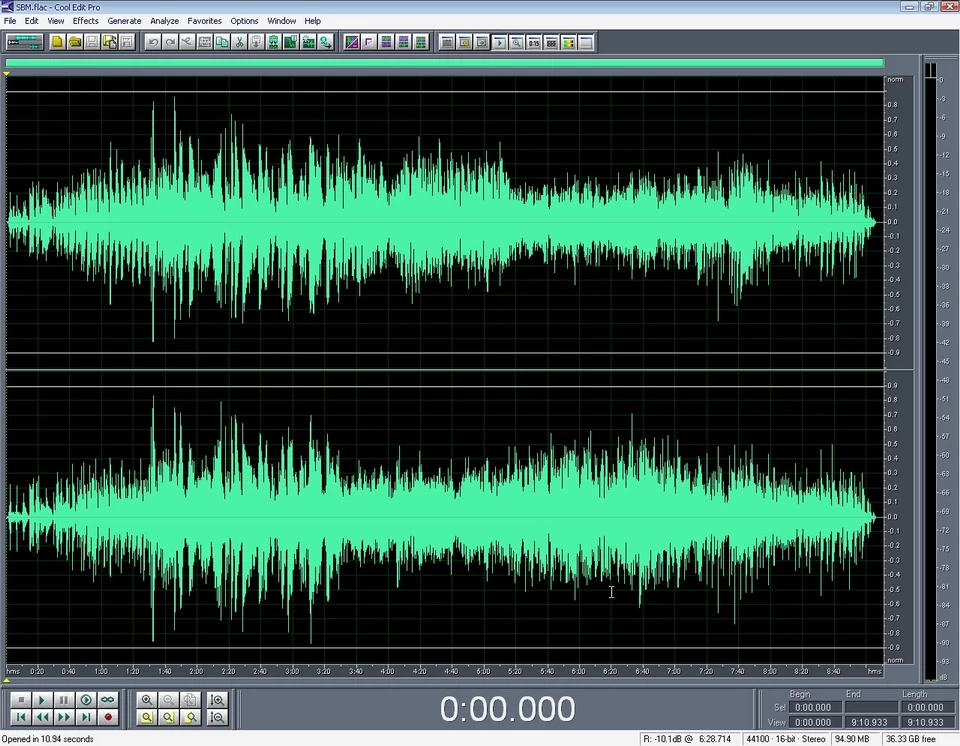Toggle the multitrack/edit view switch button
Screen dimensions: 960x746
23,42
